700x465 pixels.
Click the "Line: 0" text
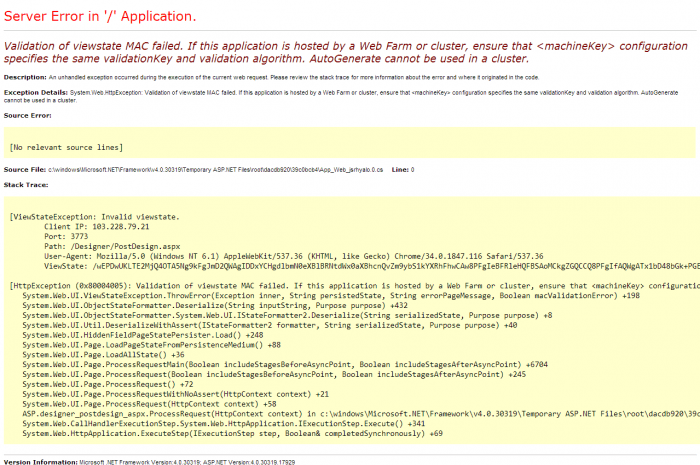click(402, 169)
